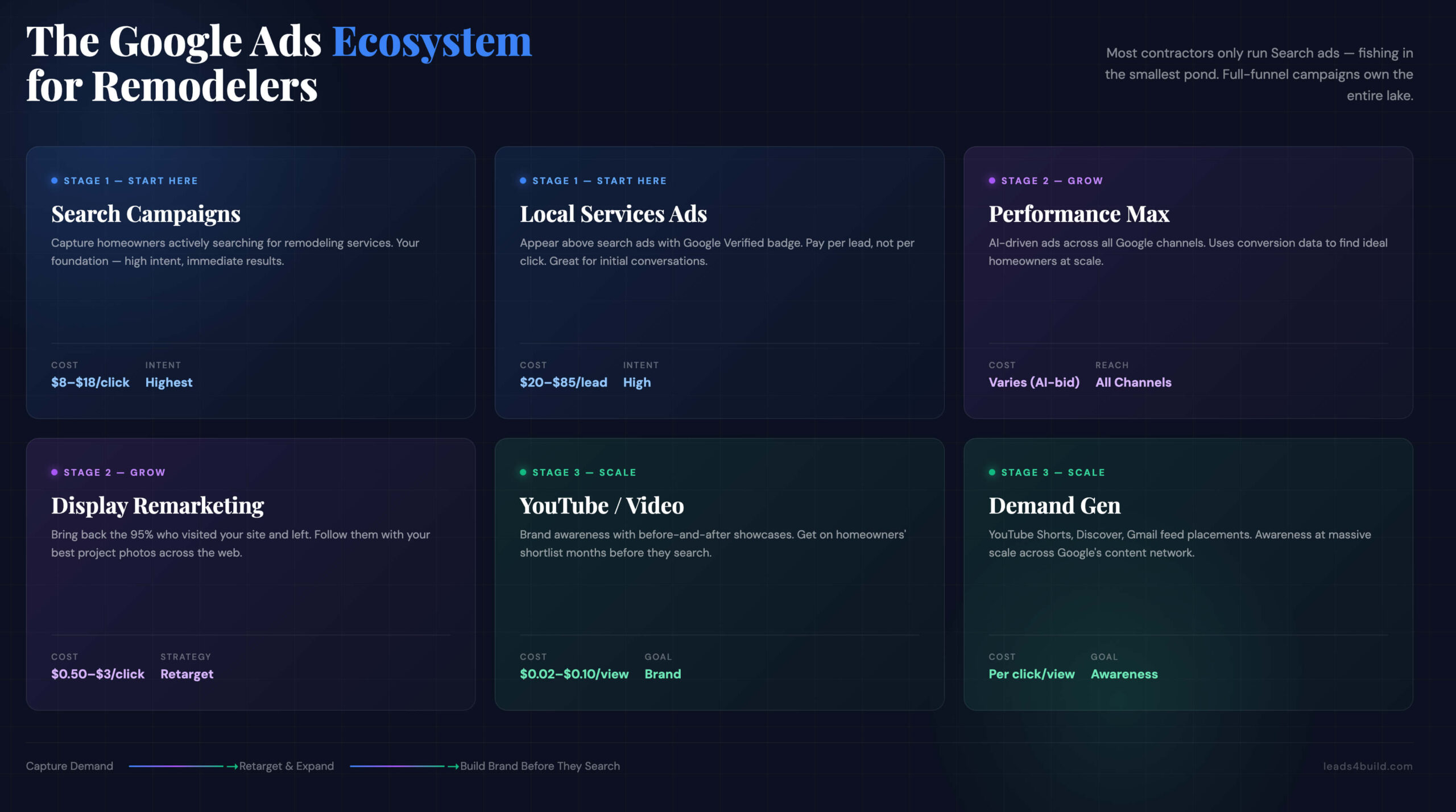Click the purple dot on Display Remarketing card
This screenshot has height=812, width=1456.
(55, 473)
